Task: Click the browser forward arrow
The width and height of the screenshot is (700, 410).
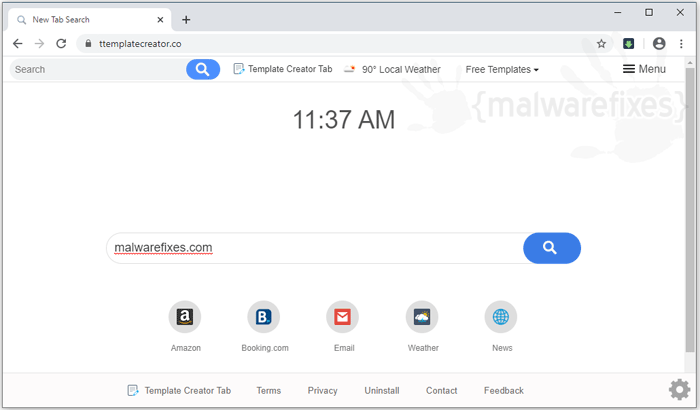Action: point(39,43)
